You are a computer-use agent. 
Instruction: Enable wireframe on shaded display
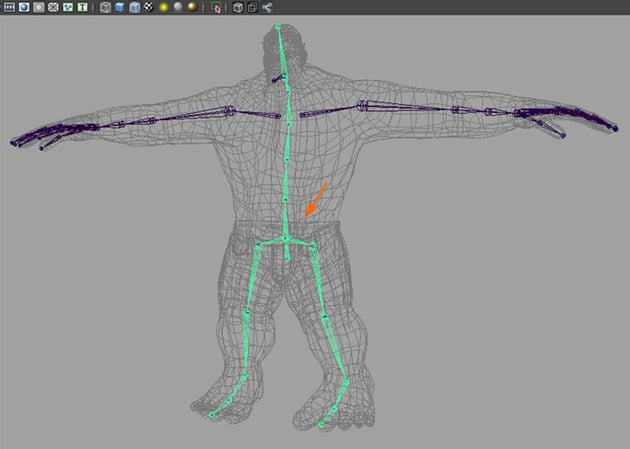[134, 7]
